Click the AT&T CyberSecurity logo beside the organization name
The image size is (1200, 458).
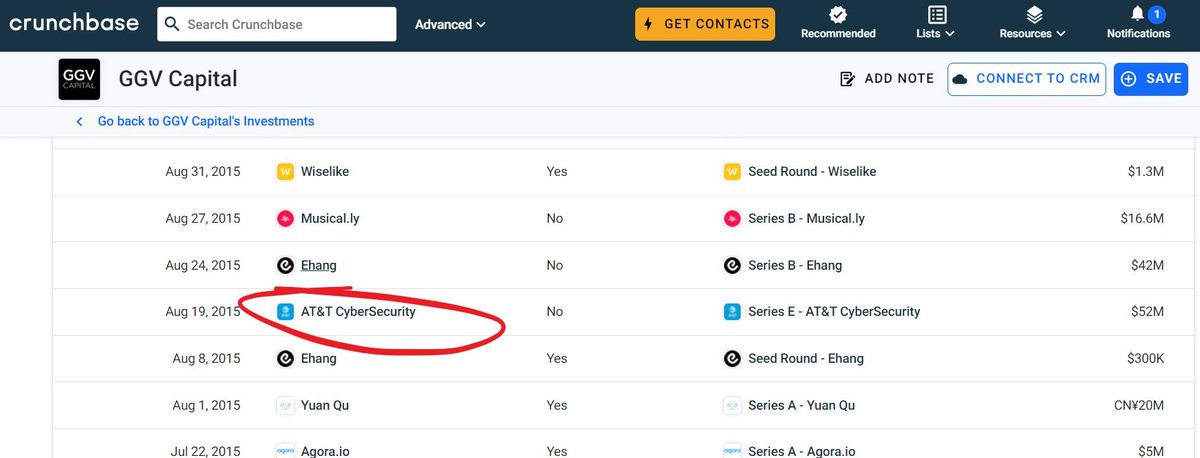coord(285,311)
